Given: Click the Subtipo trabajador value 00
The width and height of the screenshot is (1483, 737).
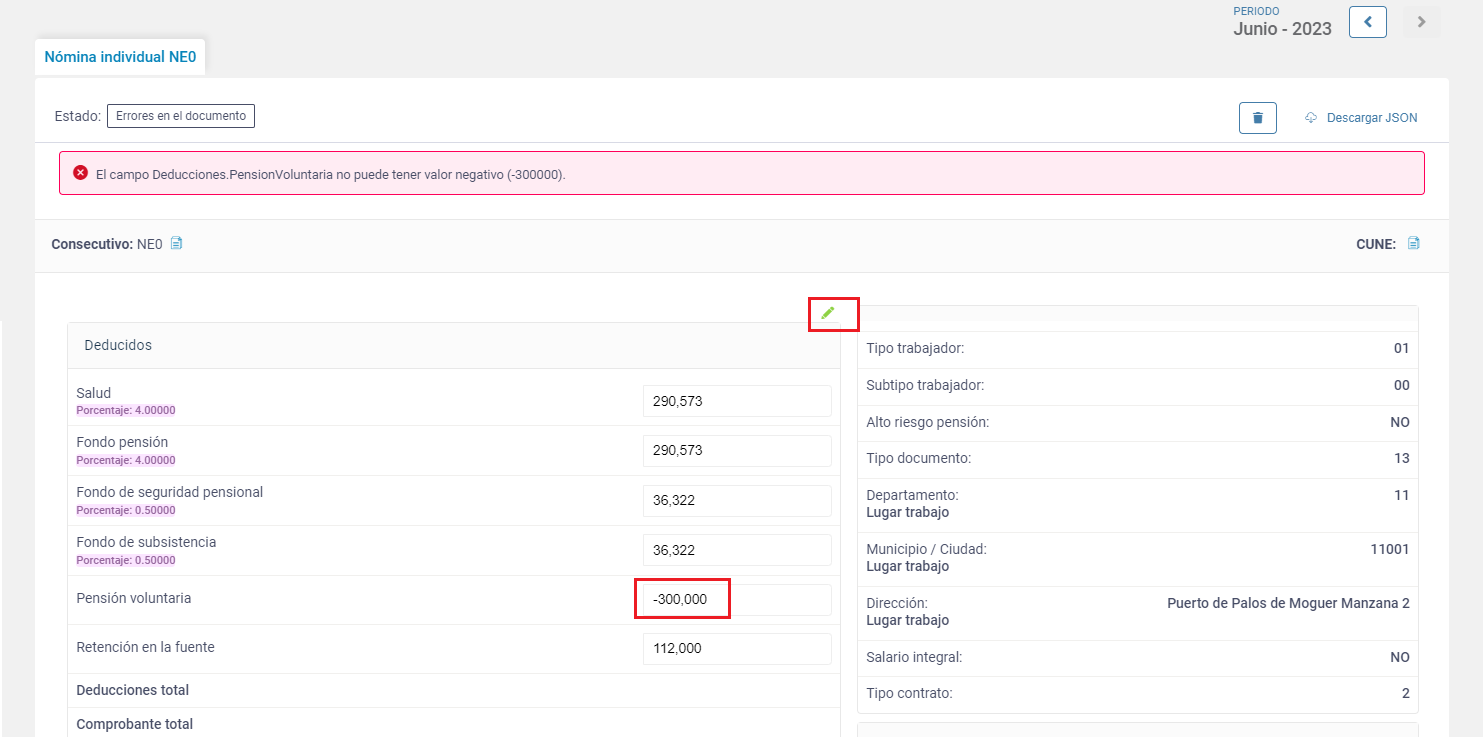Looking at the screenshot, I should coord(1401,386).
